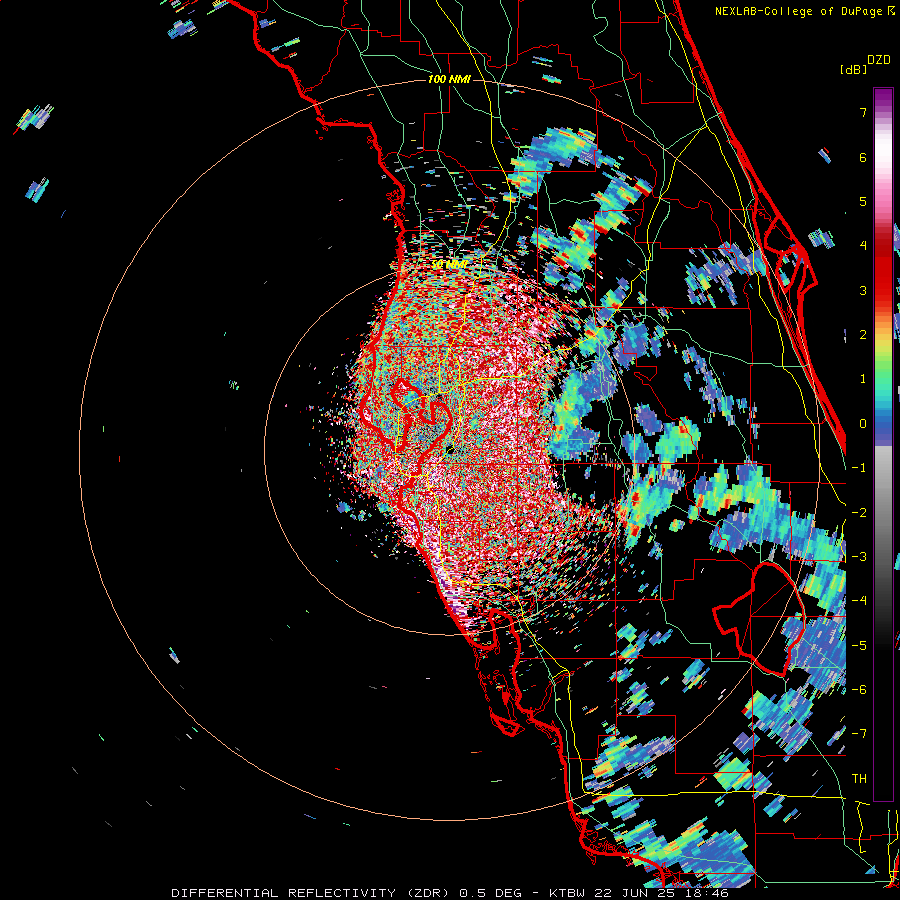
Task: Click the "-6" tick on the color scale
Action: 859,690
